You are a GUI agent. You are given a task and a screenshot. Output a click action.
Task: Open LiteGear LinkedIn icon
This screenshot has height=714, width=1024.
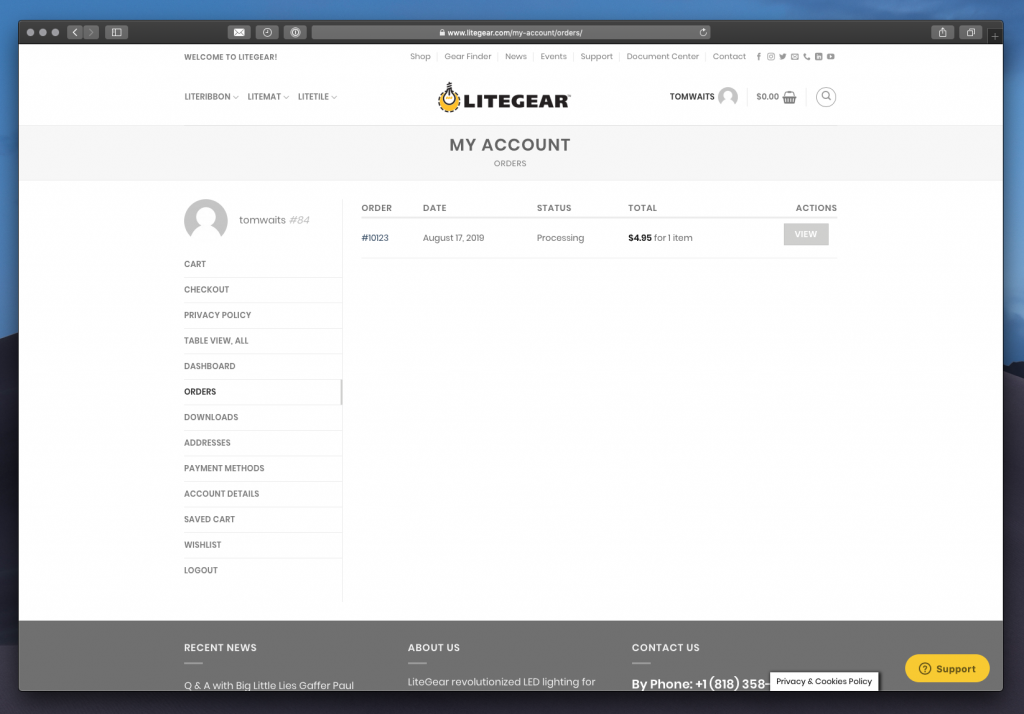click(818, 57)
